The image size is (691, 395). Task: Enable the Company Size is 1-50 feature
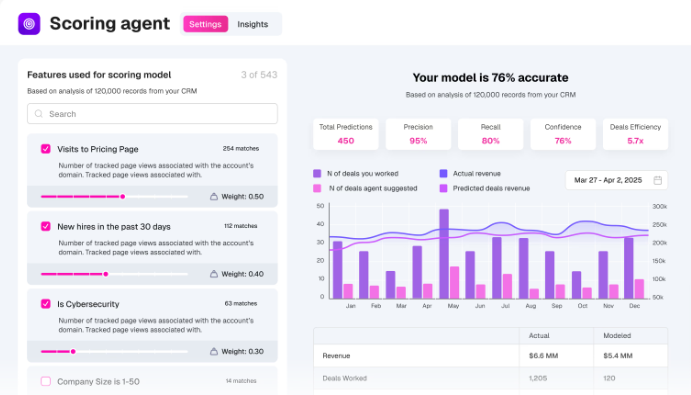point(46,381)
